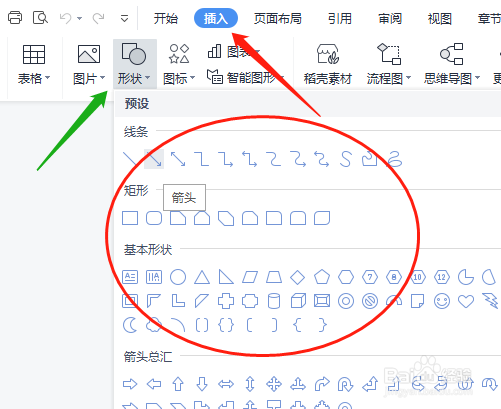Open the 页面布局 tab
The height and width of the screenshot is (409, 501).
click(277, 18)
